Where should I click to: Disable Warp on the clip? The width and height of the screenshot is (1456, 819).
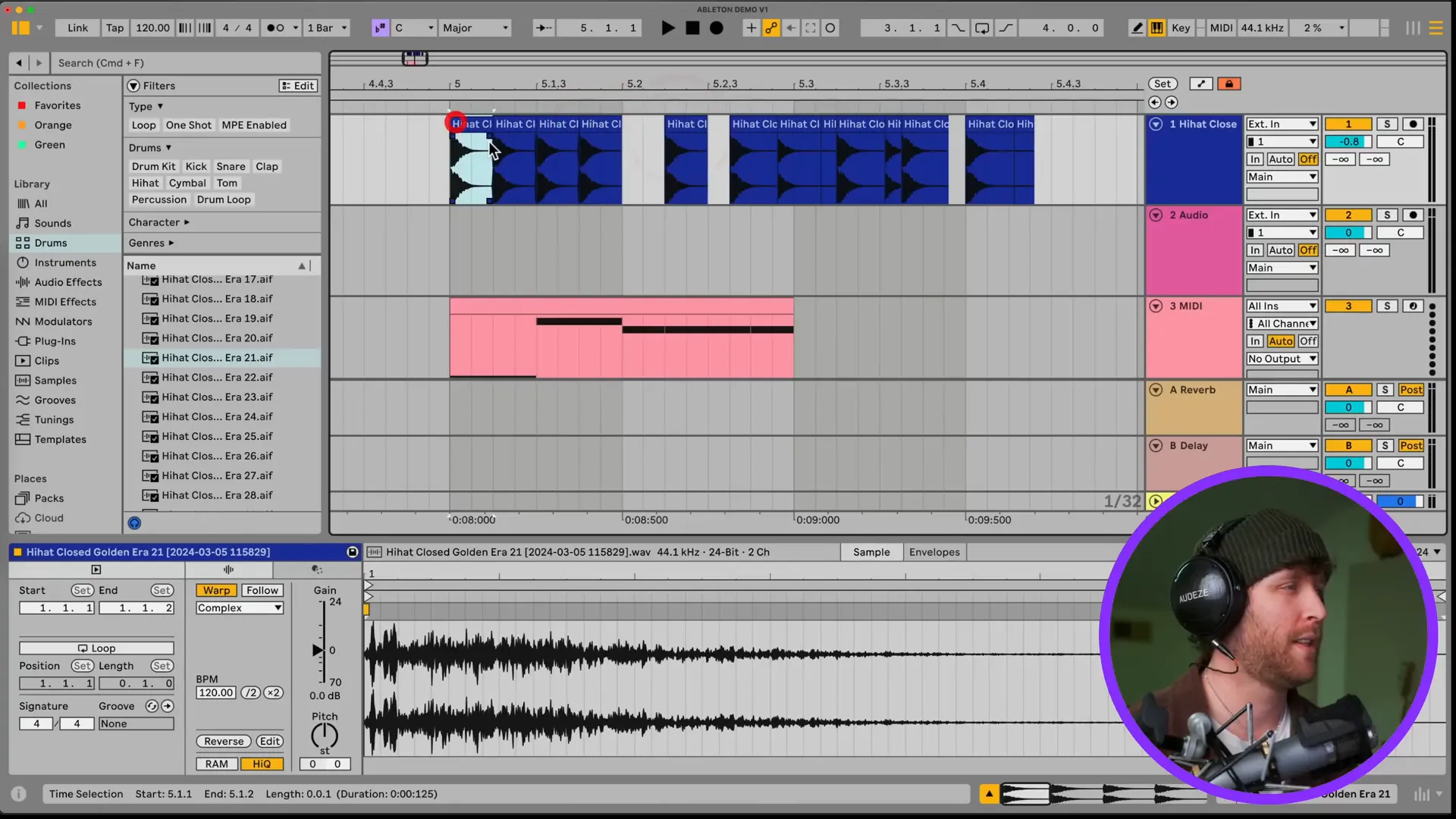click(216, 591)
